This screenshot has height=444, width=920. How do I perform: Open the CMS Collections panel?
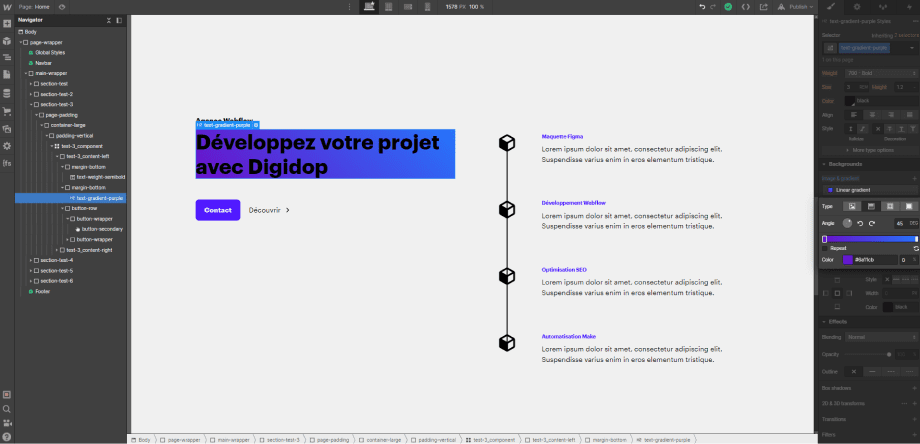click(7, 93)
